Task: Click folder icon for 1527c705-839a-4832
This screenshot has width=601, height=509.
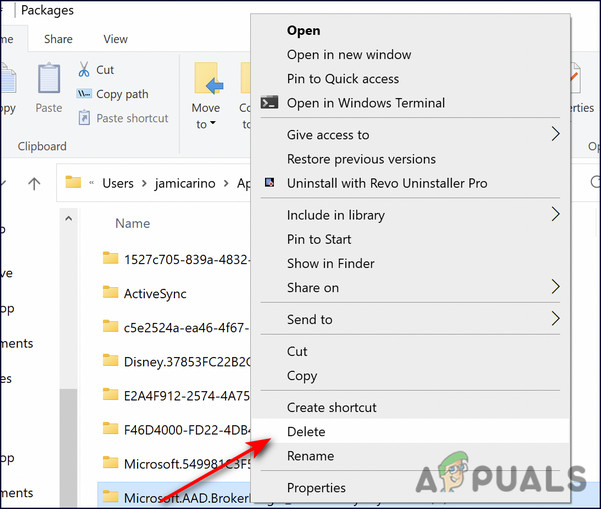Action: [x=110, y=258]
